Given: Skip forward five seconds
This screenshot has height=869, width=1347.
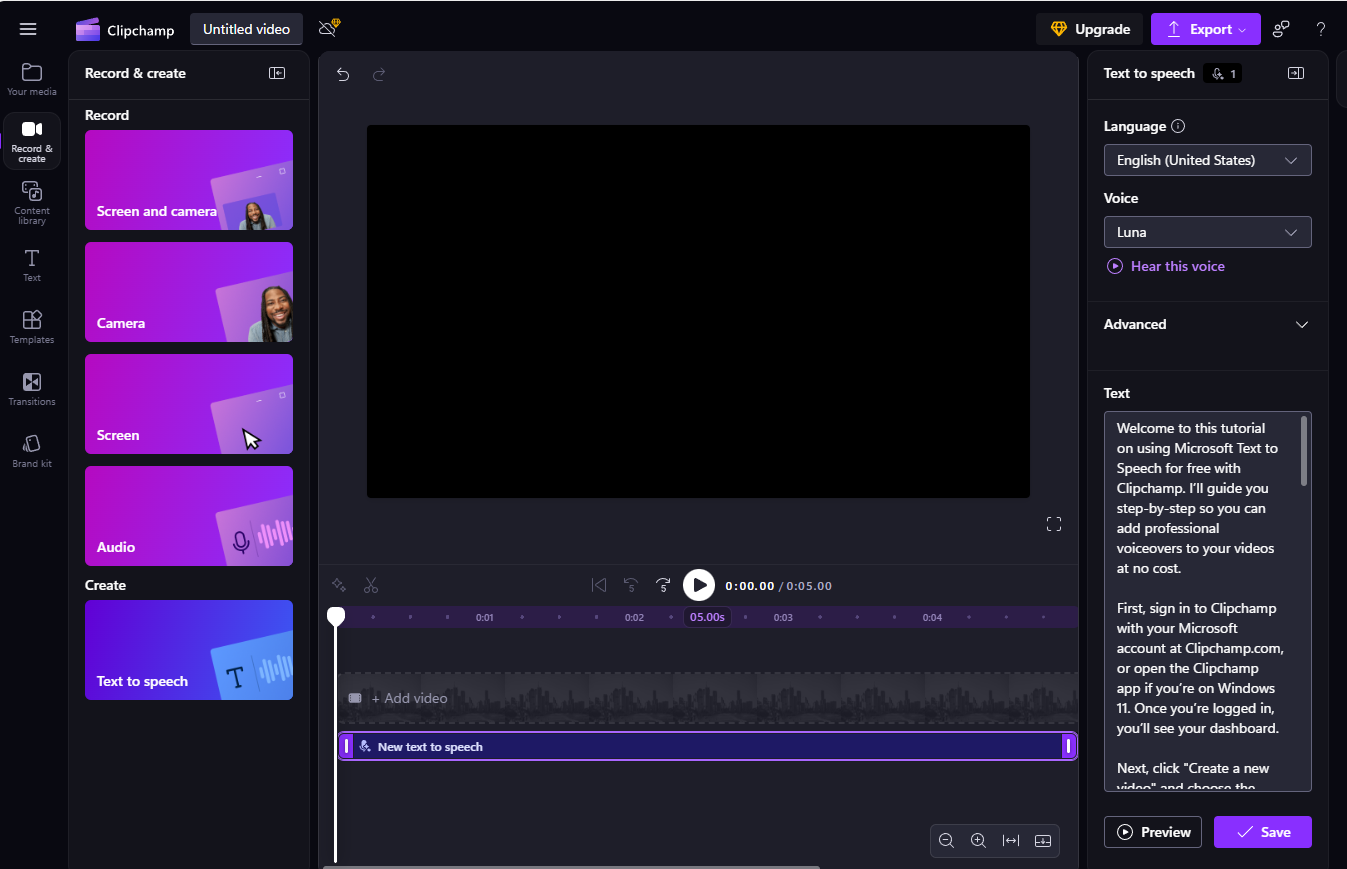Looking at the screenshot, I should pyautogui.click(x=663, y=585).
